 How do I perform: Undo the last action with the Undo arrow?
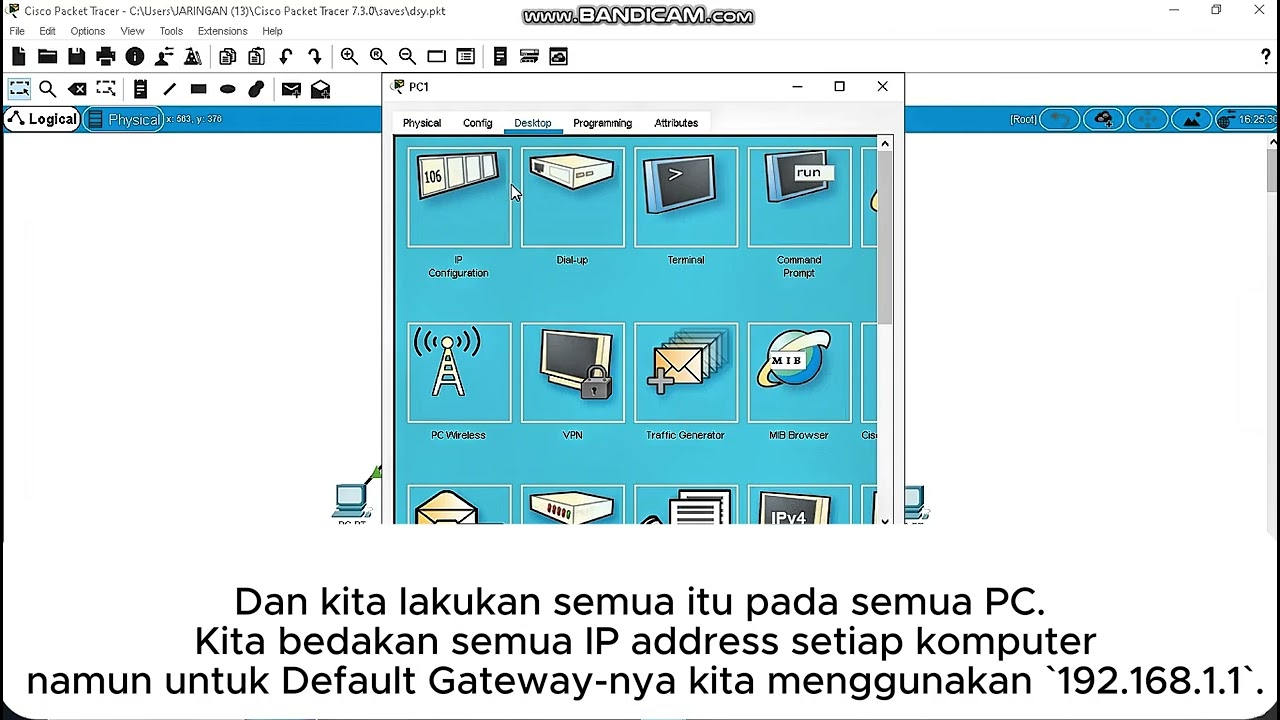[x=286, y=57]
